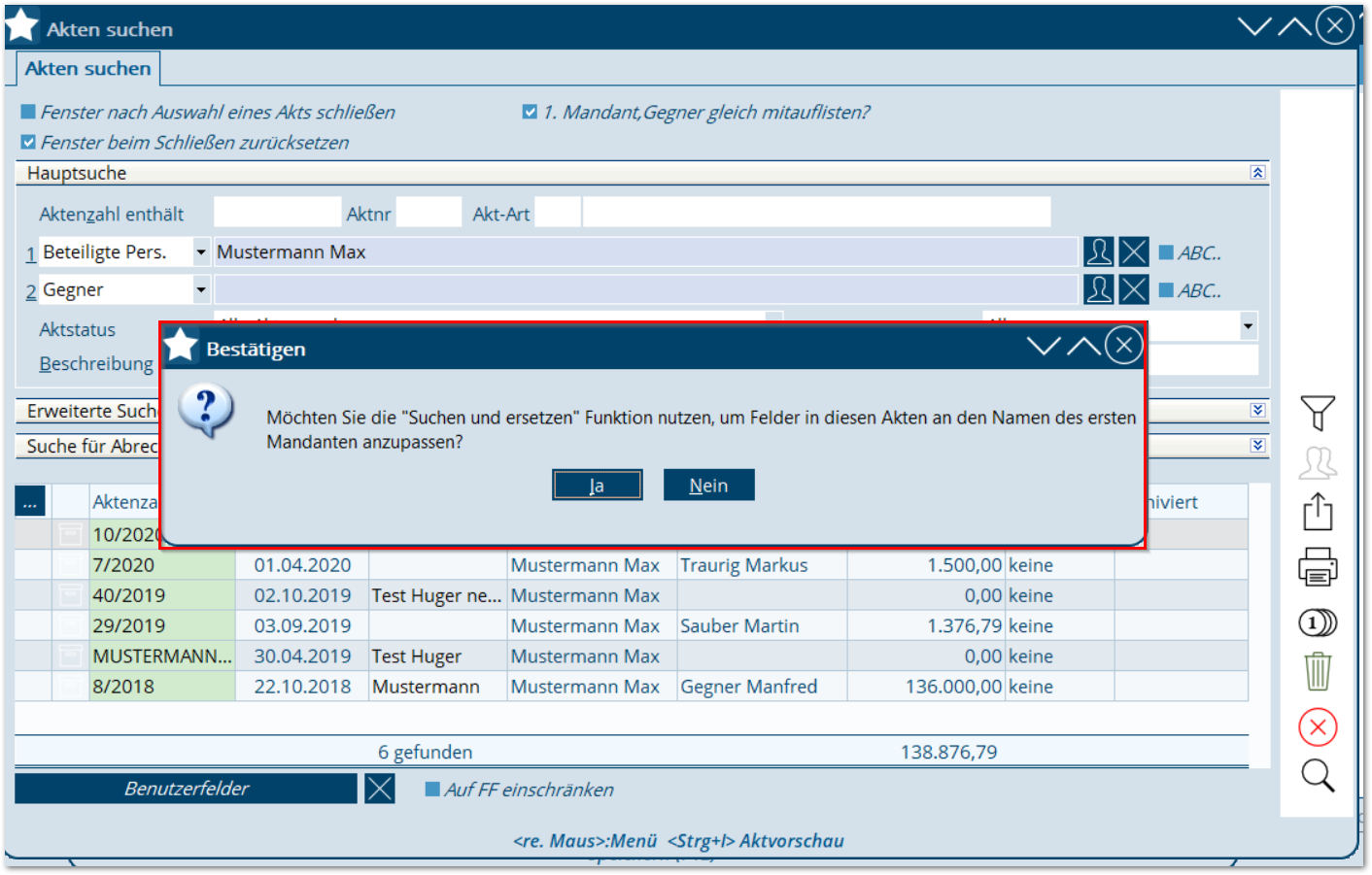Open the Gegner role dropdown

point(200,289)
